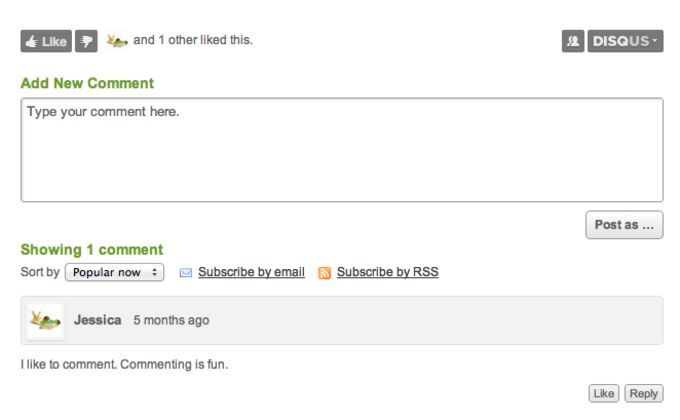680x420 pixels.
Task: Open commenter name 'Jessica'
Action: [98, 321]
